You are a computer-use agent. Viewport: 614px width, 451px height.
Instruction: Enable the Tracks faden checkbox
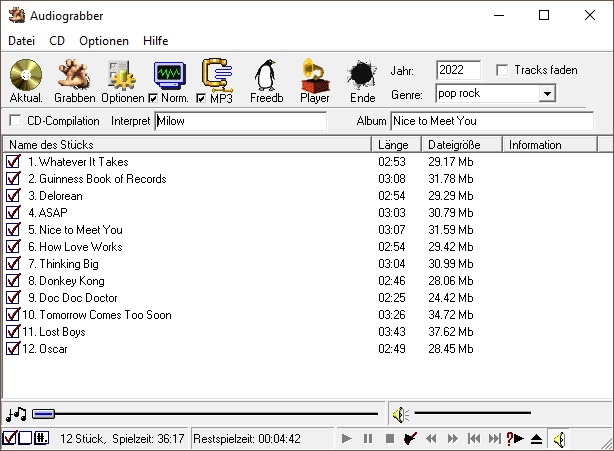coord(502,70)
